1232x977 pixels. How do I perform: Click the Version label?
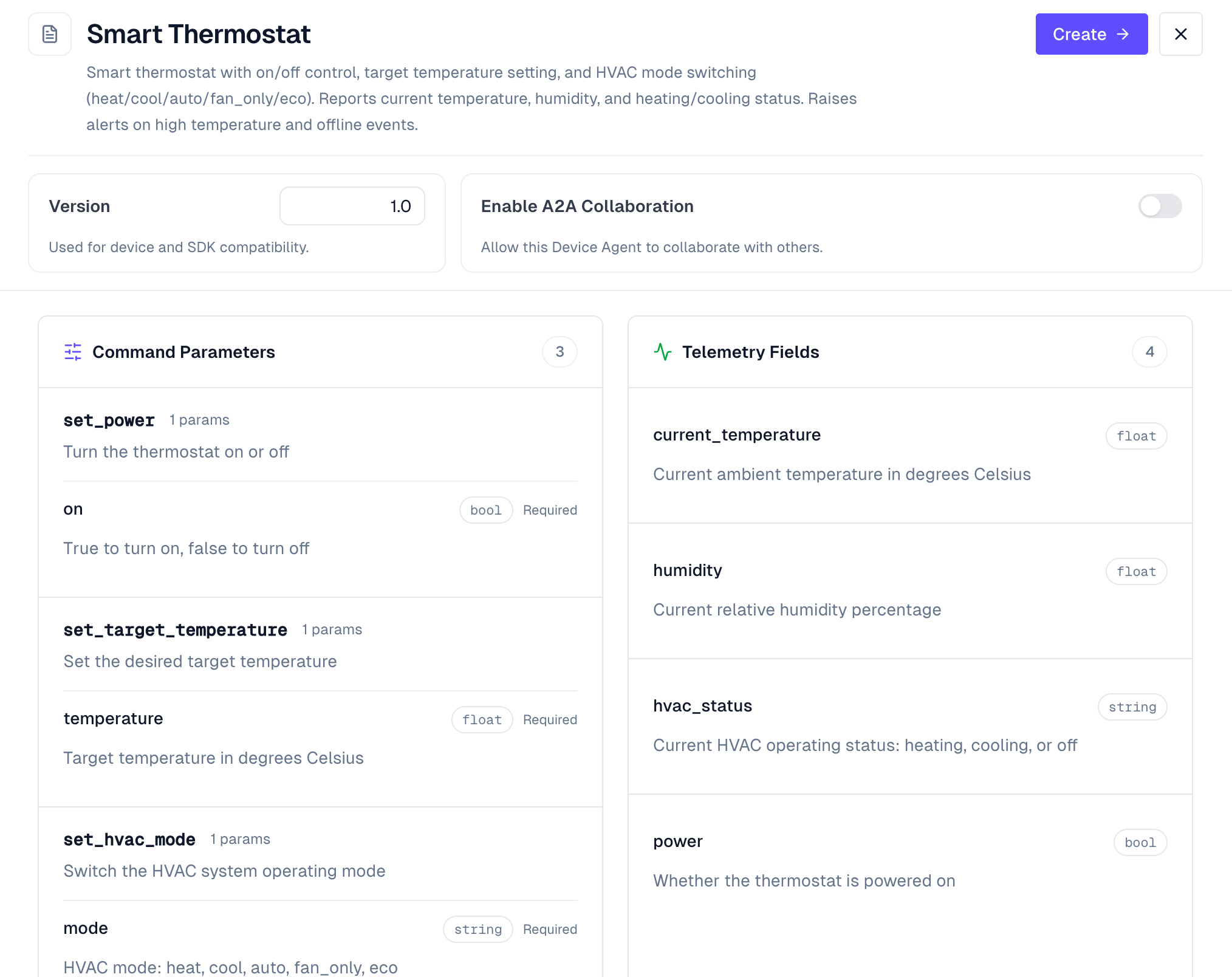(x=80, y=206)
